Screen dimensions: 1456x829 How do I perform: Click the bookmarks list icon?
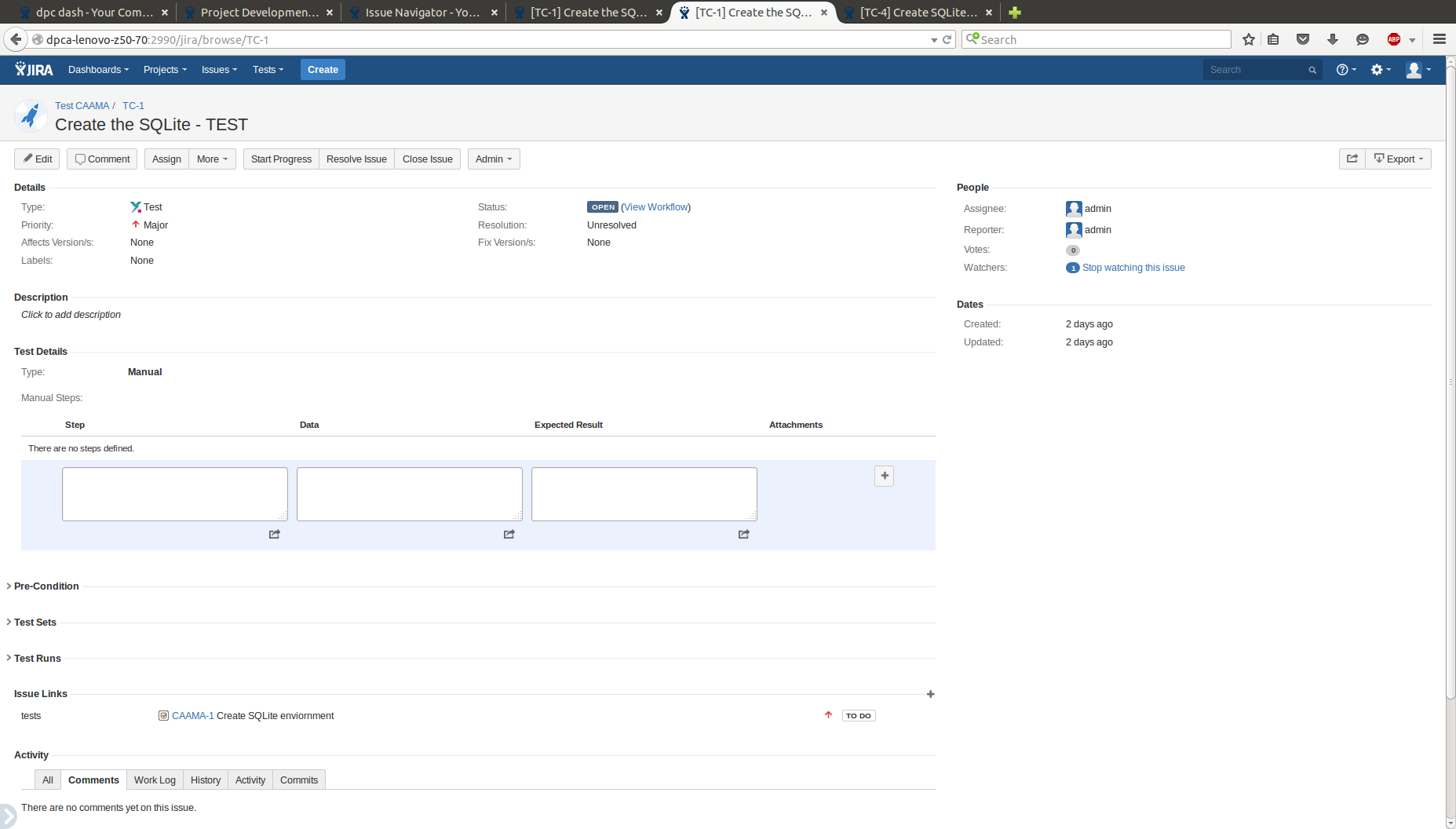pos(1273,39)
